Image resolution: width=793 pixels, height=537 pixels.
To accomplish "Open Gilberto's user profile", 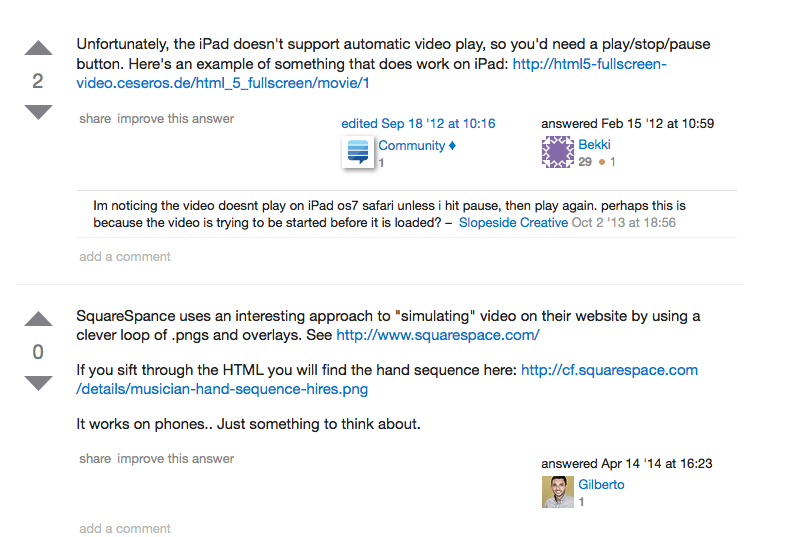I will tap(601, 485).
